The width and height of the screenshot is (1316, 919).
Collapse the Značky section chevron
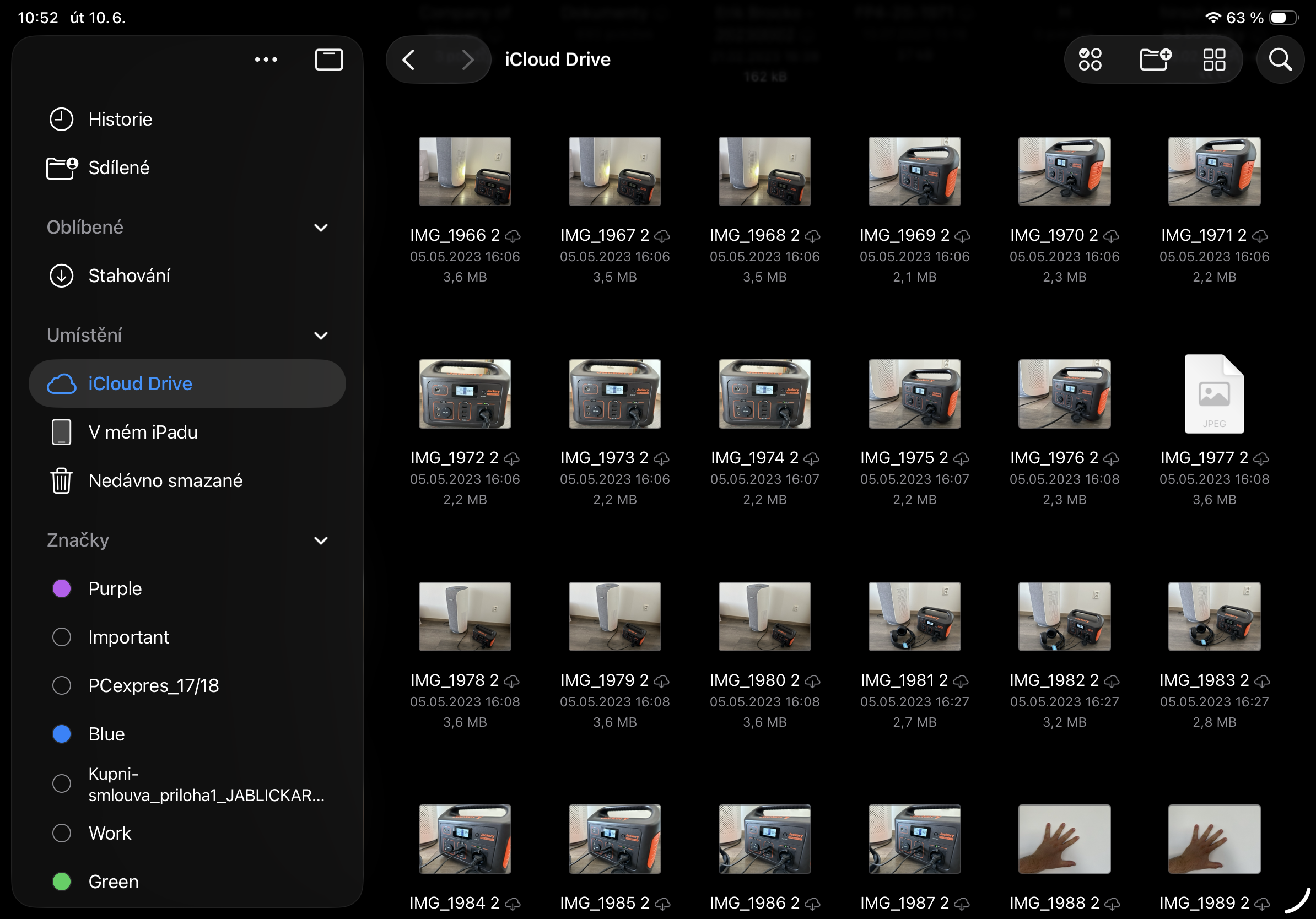321,540
